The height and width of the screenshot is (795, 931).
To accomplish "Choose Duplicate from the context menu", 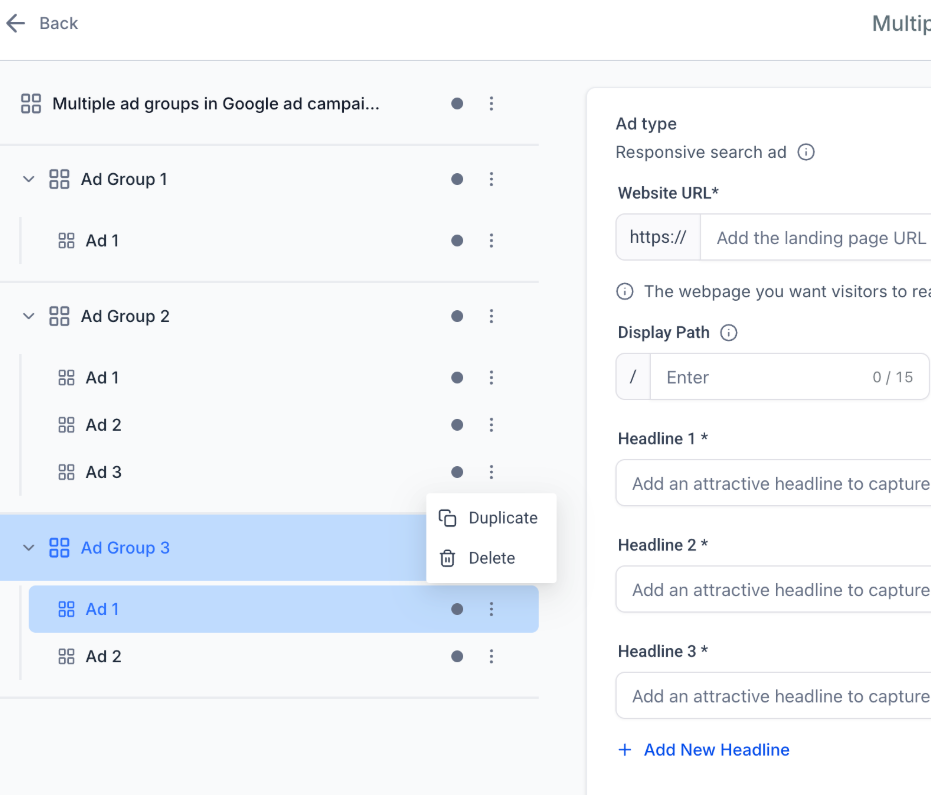I will click(491, 518).
